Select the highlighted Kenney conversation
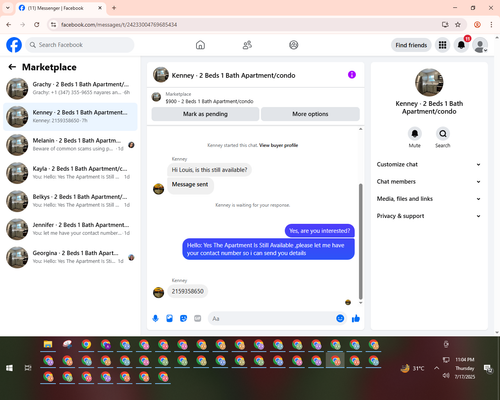The width and height of the screenshot is (500, 400). 70,117
